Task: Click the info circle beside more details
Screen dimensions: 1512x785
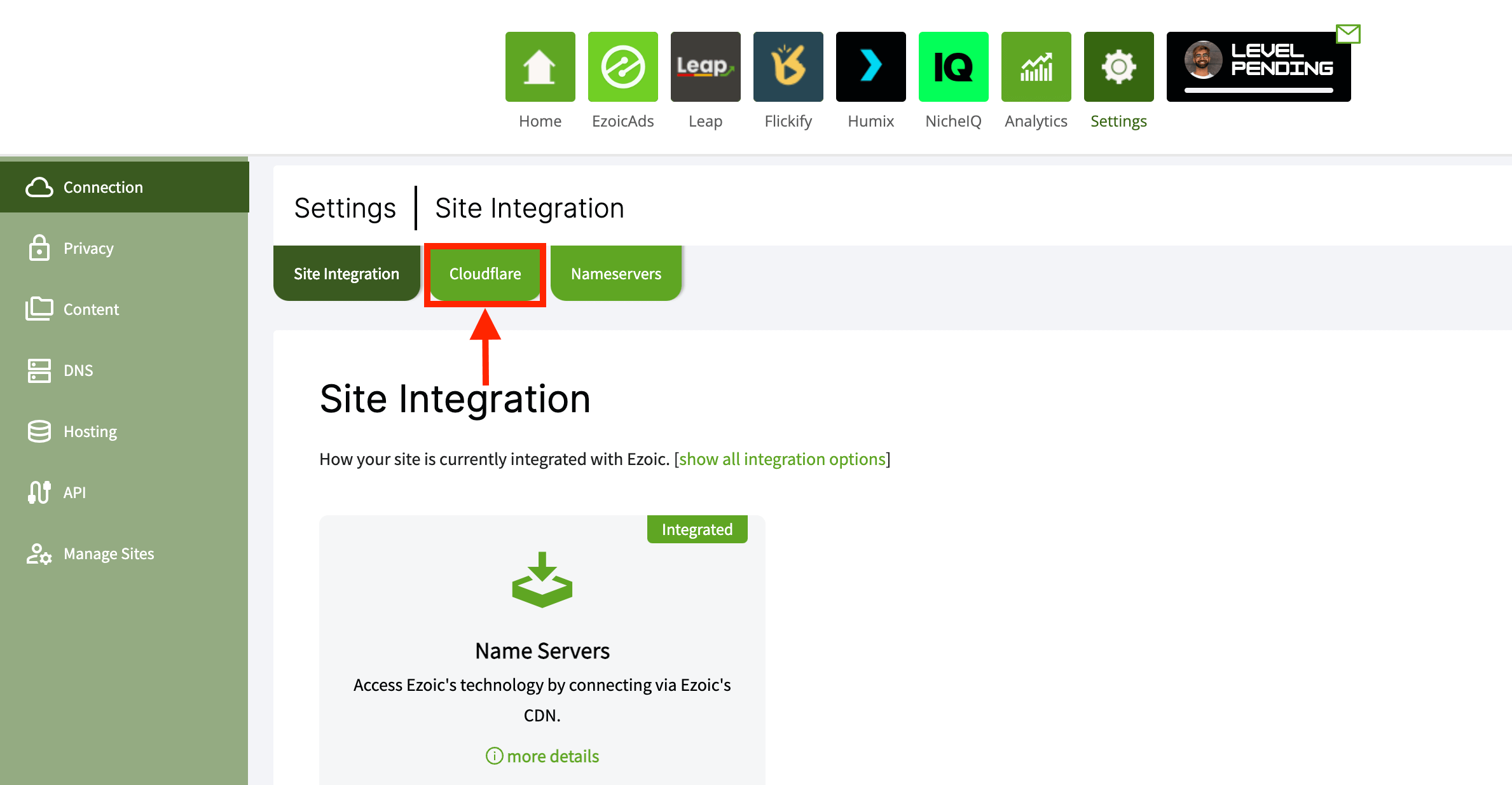Action: click(x=494, y=755)
